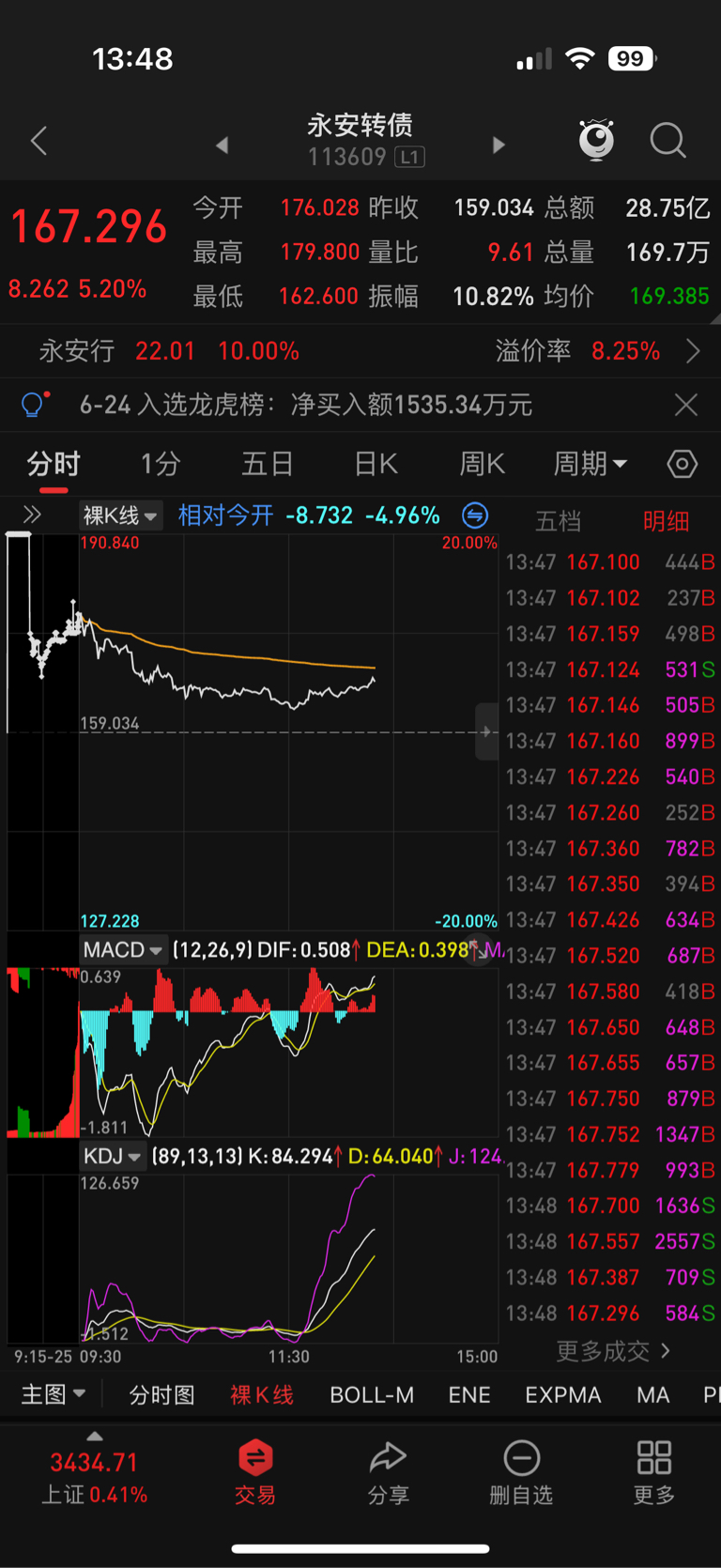The height and width of the screenshot is (1568, 721).
Task: Tap the MACD histogram sub-chart
Action: click(x=288, y=1053)
